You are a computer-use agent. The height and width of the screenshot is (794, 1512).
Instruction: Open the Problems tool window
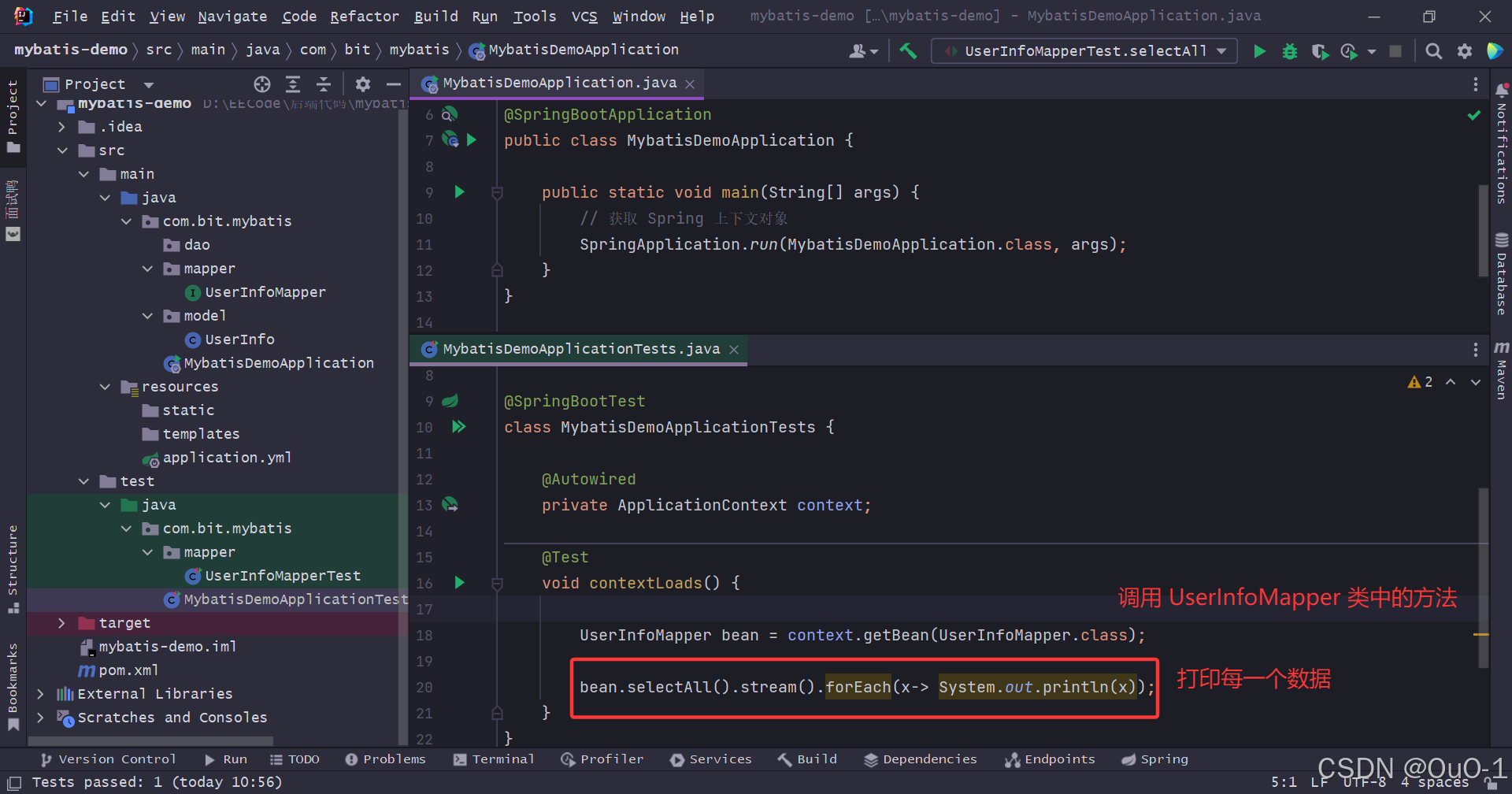pos(385,759)
